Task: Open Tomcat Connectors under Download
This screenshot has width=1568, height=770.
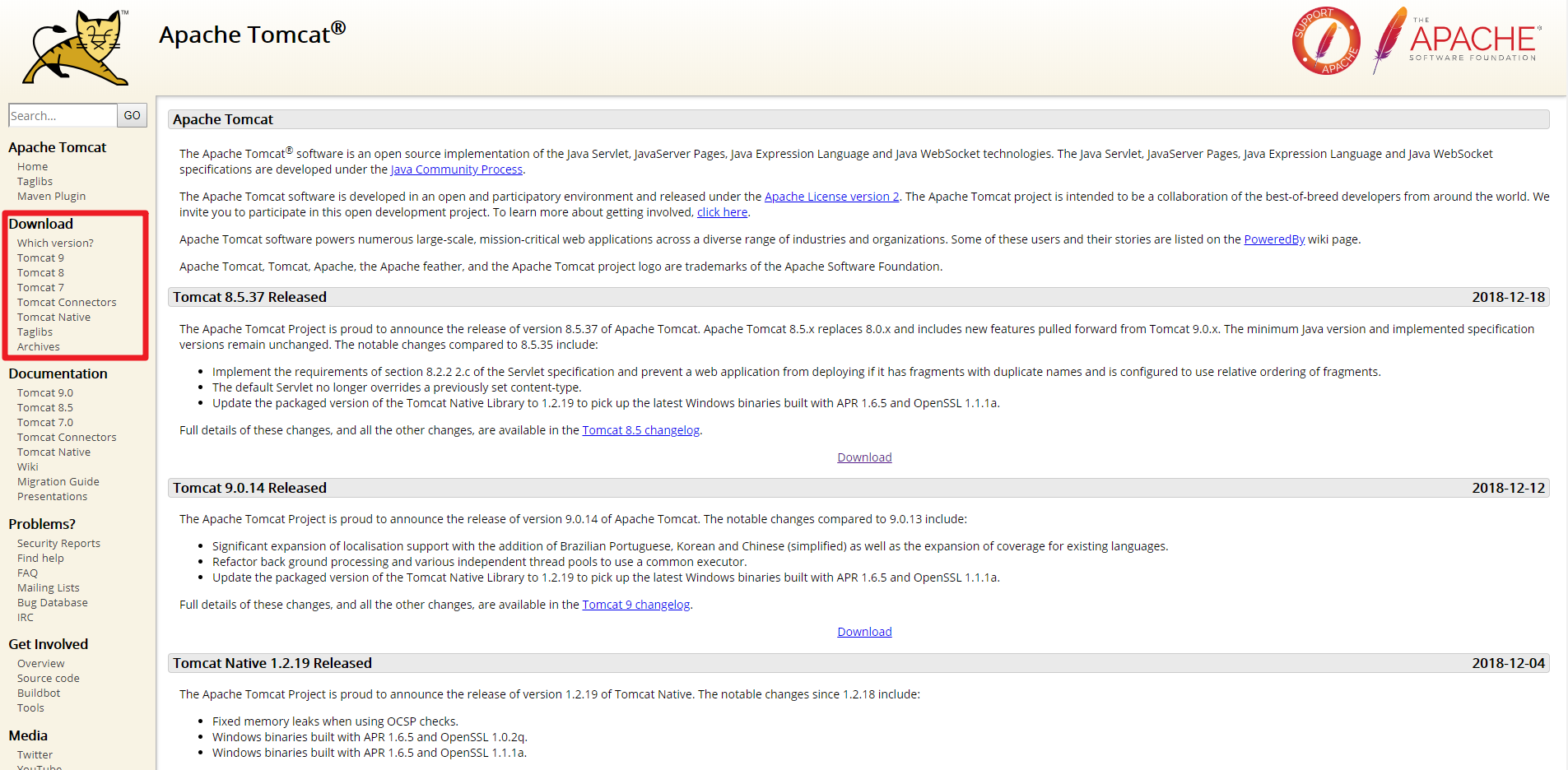Action: pyautogui.click(x=67, y=302)
